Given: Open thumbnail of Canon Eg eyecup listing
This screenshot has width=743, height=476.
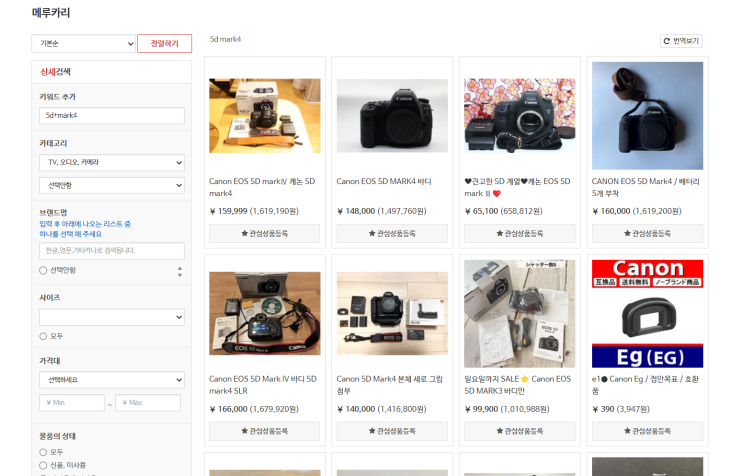Looking at the screenshot, I should 647,314.
